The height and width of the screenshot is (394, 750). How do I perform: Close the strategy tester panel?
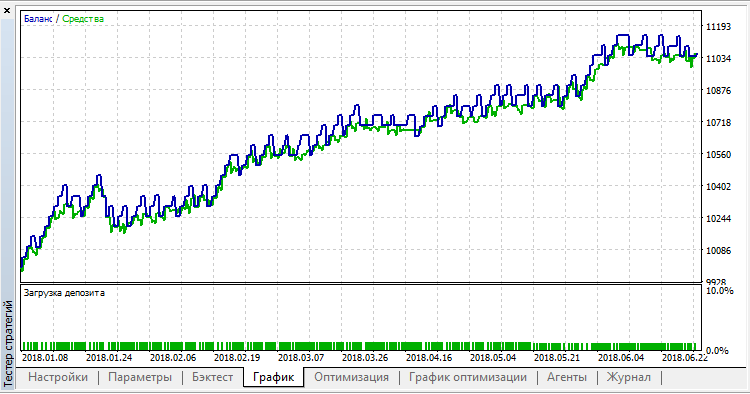pos(7,10)
